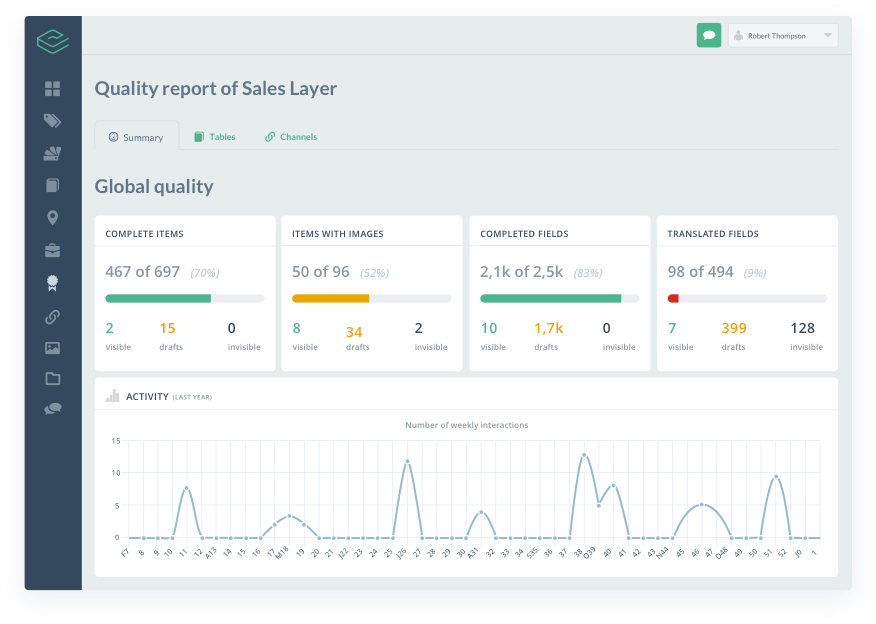Click the Activity bar chart icon
Viewport: 876px width, 624px height.
[x=113, y=396]
